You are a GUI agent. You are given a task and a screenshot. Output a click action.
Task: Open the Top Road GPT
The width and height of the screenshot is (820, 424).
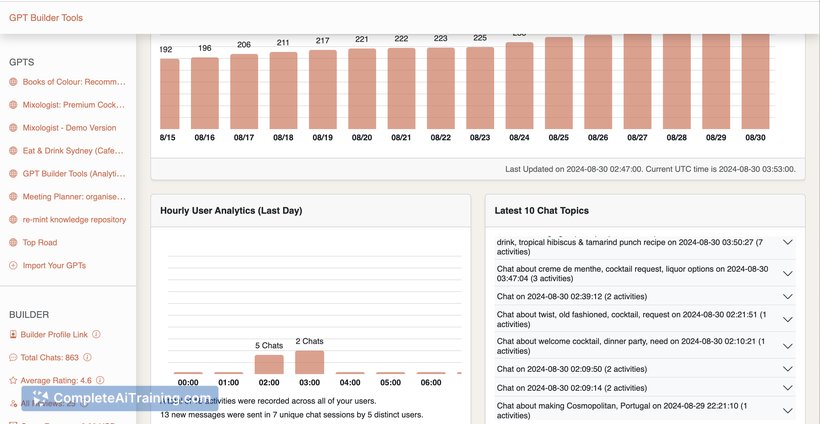pos(40,243)
